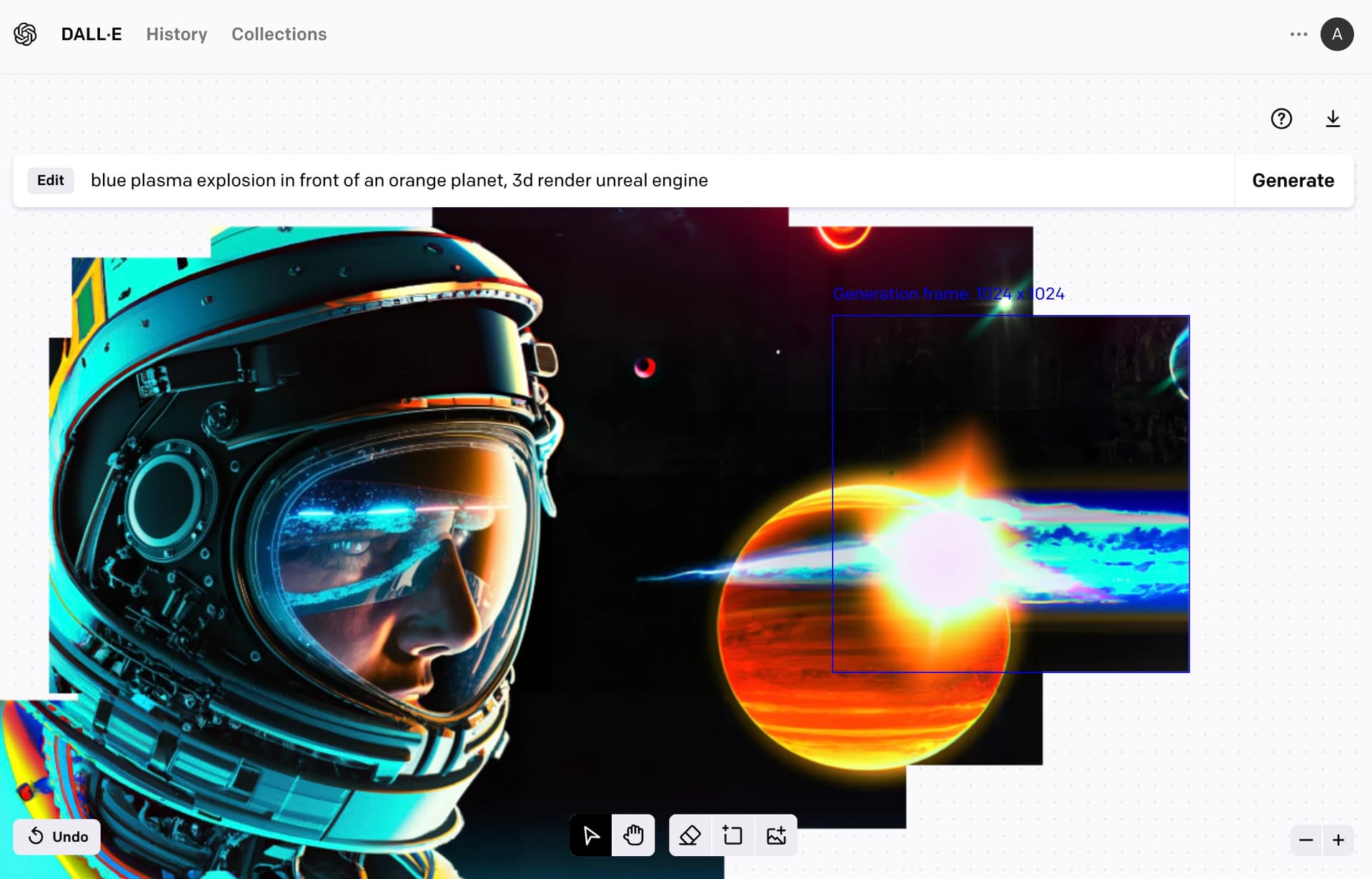1372x879 pixels.
Task: Toggle the Edit mode button
Action: click(x=51, y=180)
